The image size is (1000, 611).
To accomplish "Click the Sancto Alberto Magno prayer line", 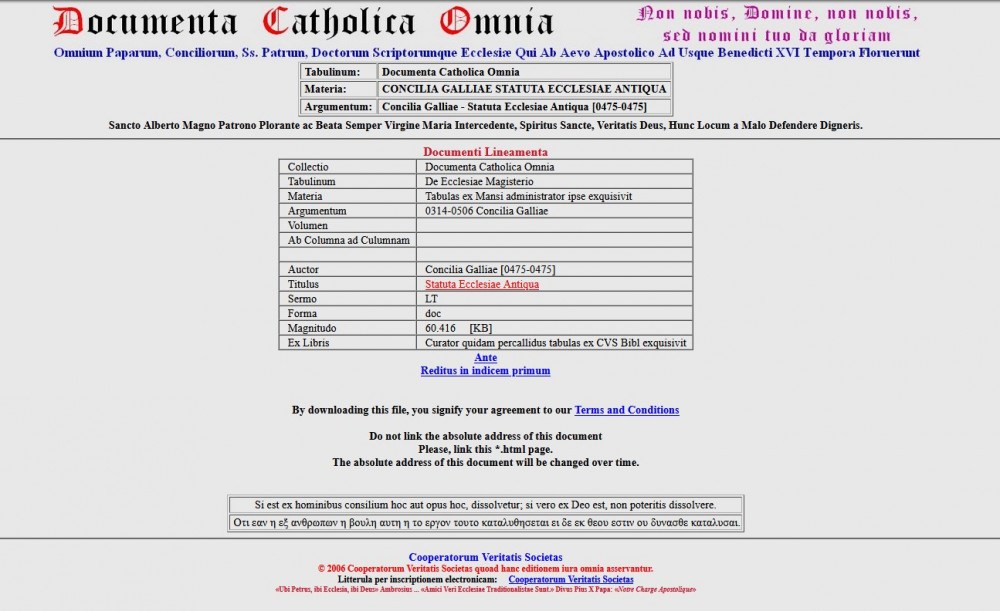I will (x=485, y=126).
